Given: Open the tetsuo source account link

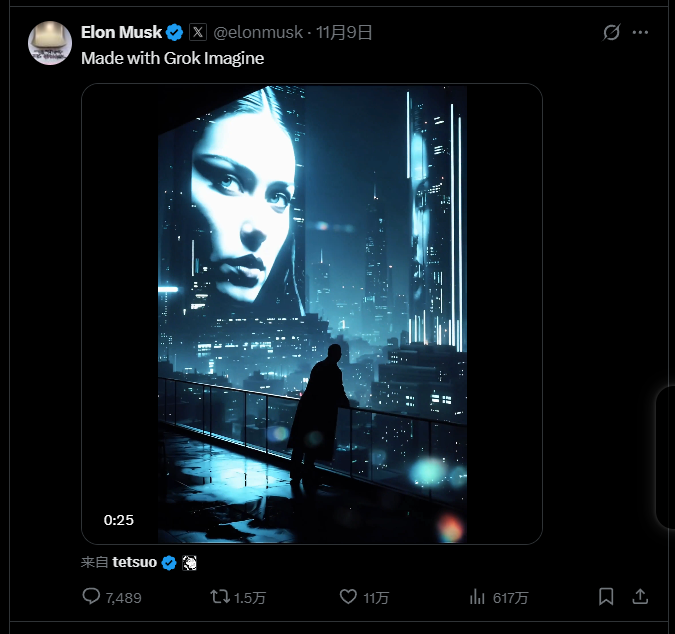Looking at the screenshot, I should 134,563.
